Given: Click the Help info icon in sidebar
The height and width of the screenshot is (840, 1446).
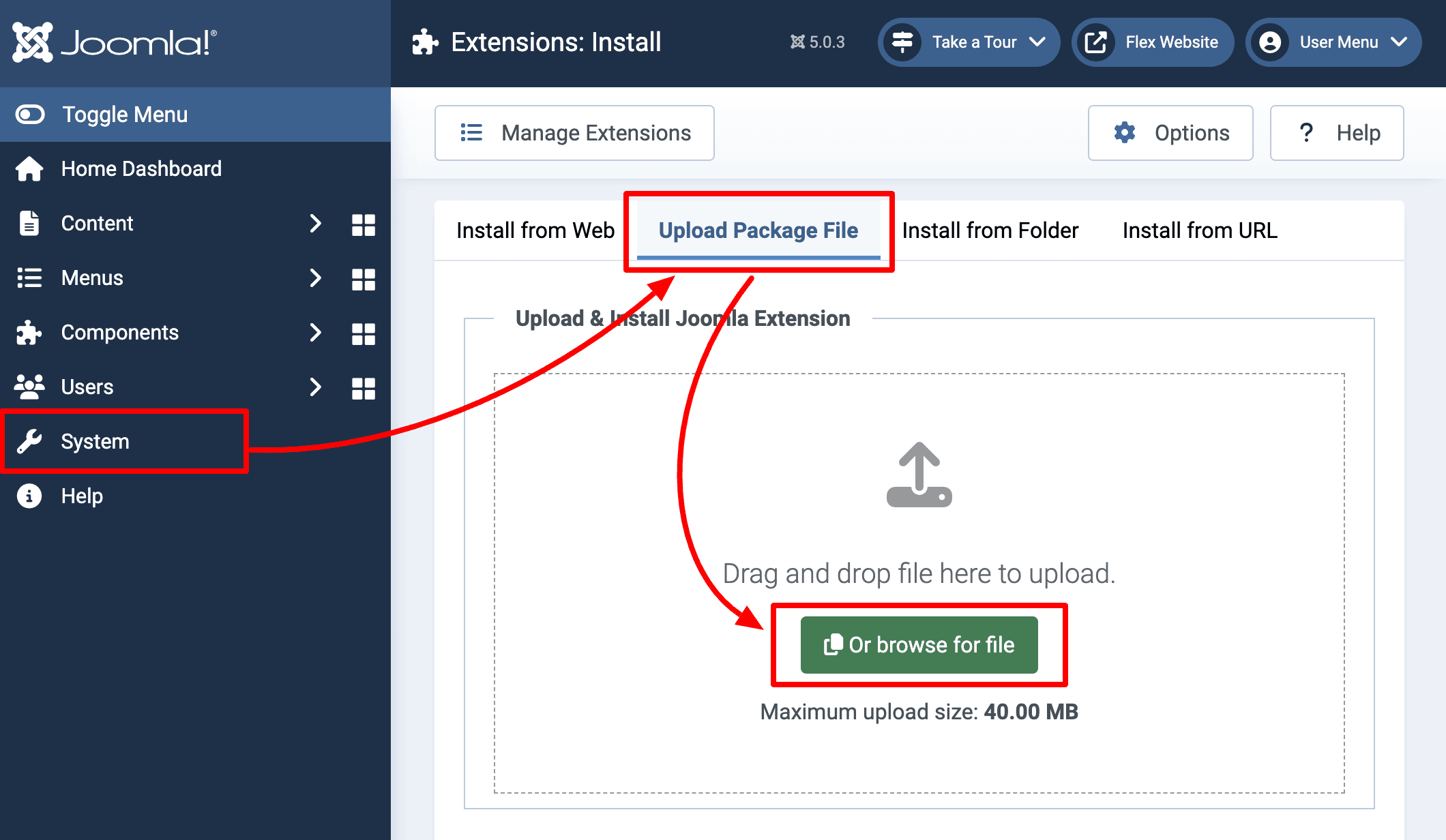Looking at the screenshot, I should point(29,496).
